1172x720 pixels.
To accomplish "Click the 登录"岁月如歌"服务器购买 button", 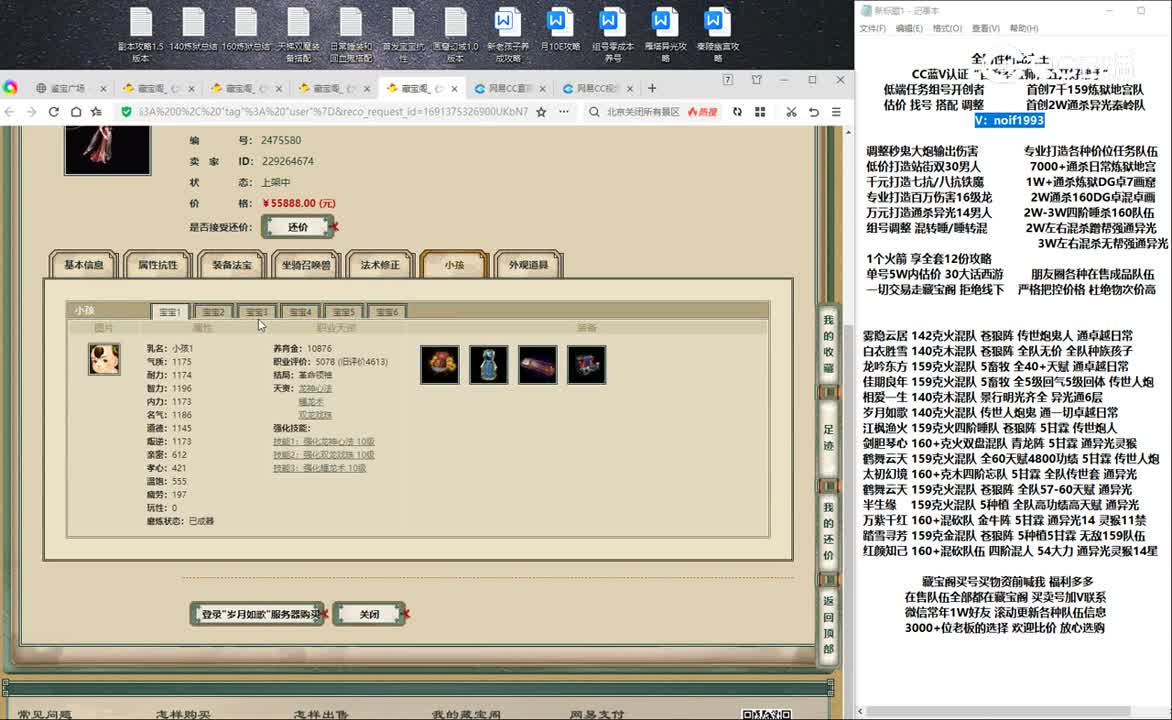I will point(257,614).
